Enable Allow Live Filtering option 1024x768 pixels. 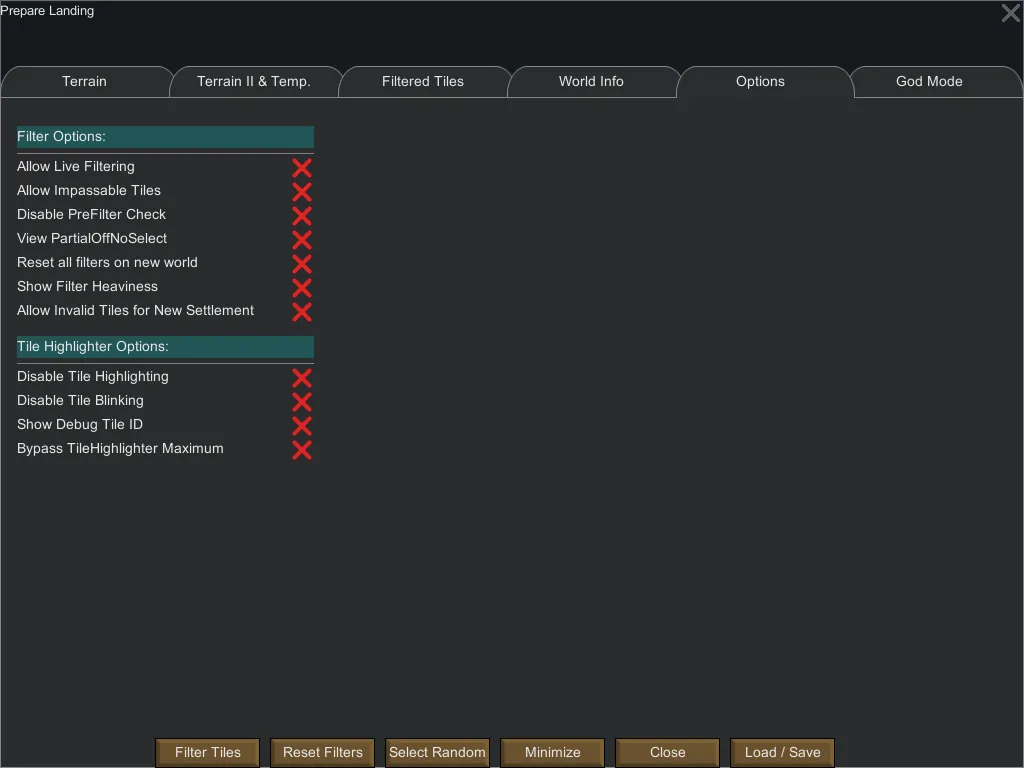tap(301, 167)
